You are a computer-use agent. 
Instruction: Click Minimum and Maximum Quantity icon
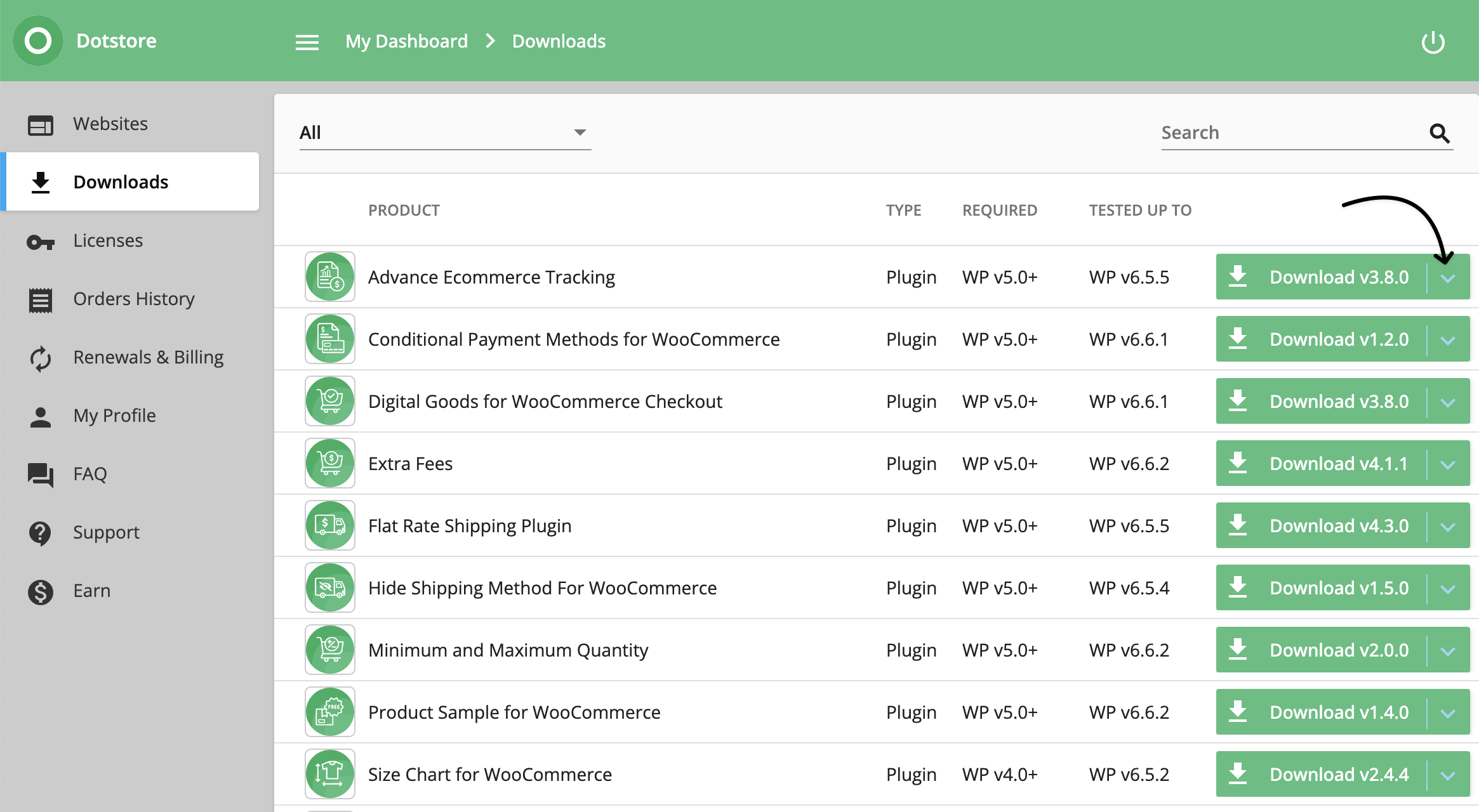click(330, 650)
